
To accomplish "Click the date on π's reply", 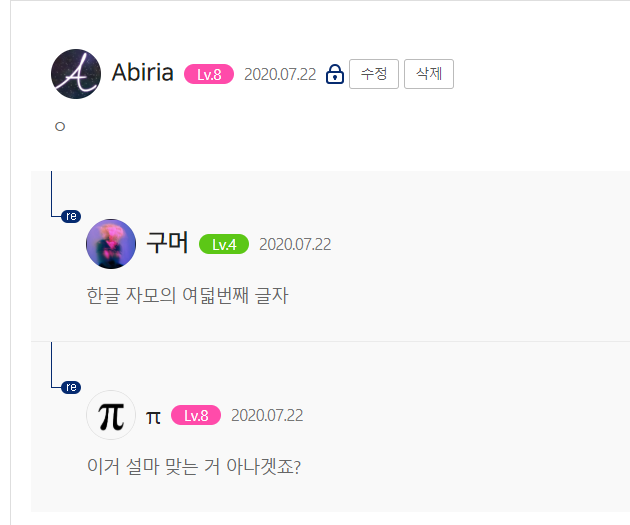I will (x=267, y=415).
